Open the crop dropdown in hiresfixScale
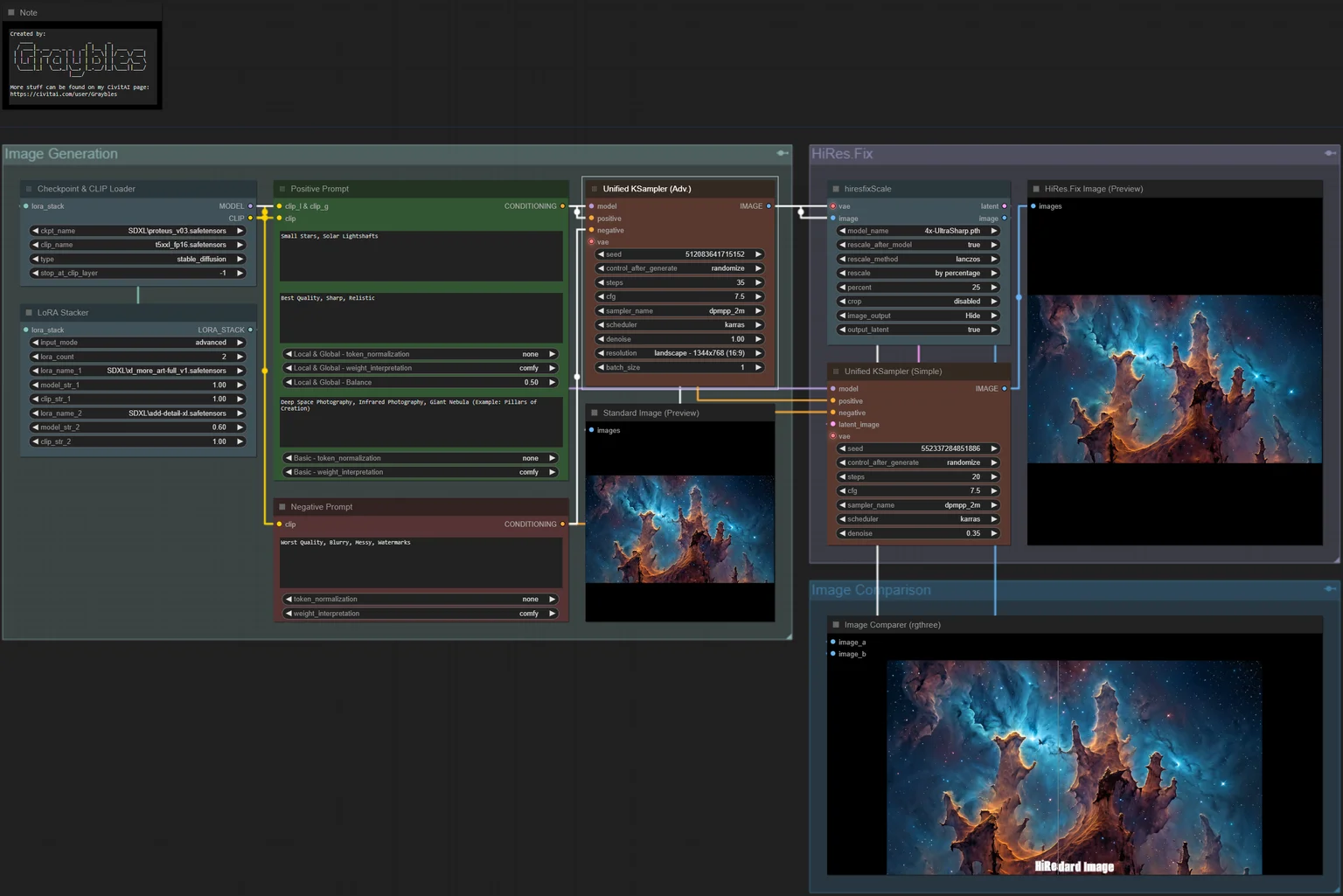The image size is (1343, 896). [x=918, y=302]
